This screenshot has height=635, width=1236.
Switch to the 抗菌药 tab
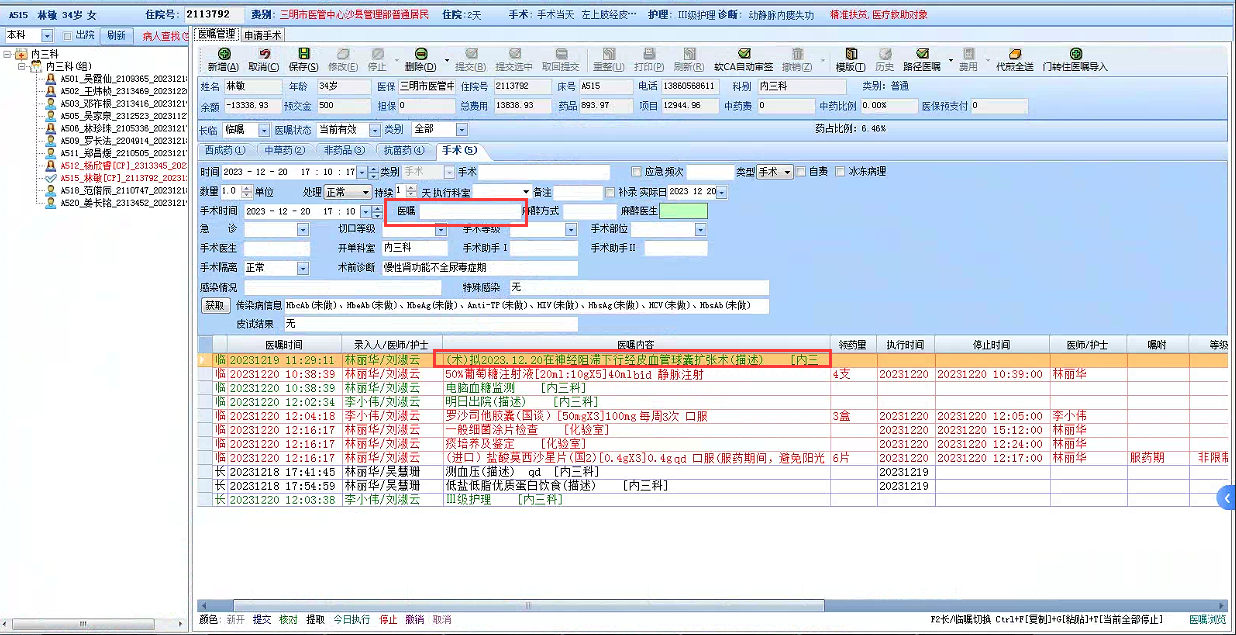[402, 150]
